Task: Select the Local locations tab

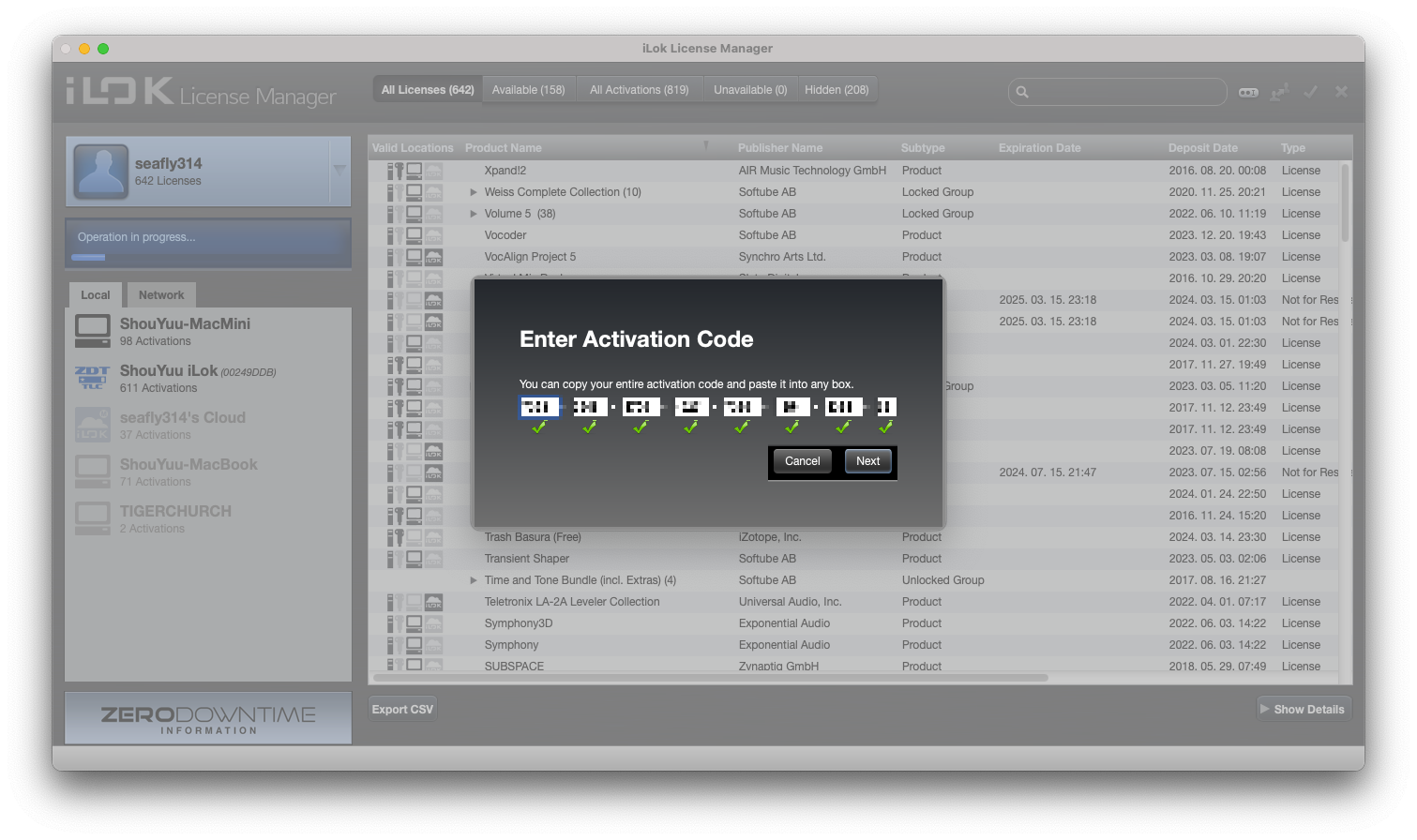Action: pos(96,295)
